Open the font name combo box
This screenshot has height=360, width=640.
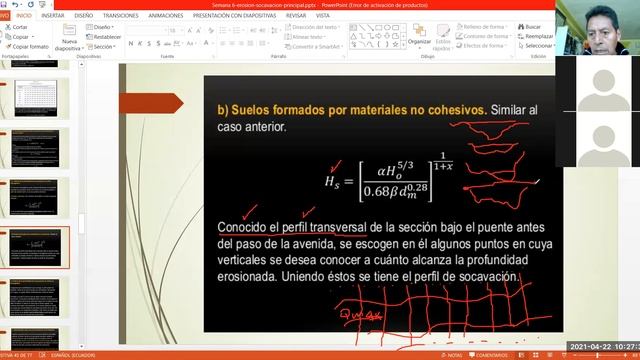tap(147, 31)
